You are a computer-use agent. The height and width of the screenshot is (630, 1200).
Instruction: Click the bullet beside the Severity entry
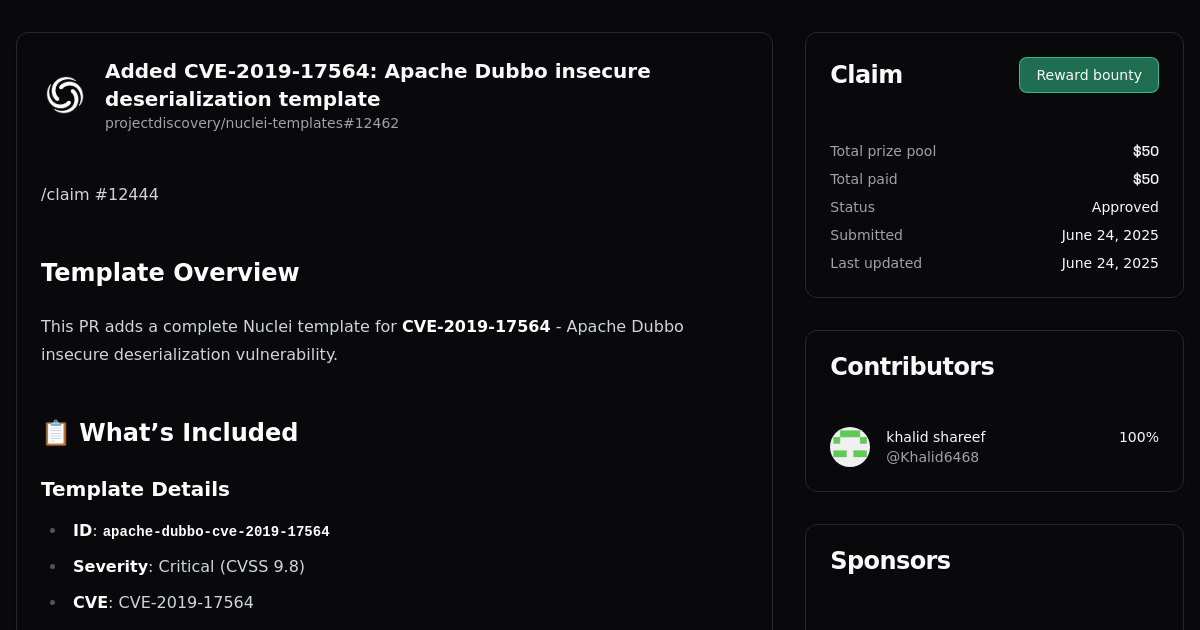52,566
